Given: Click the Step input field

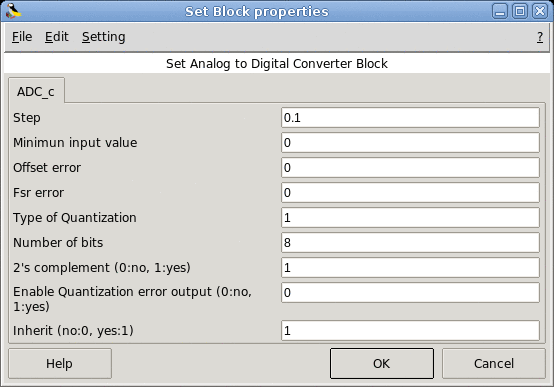Looking at the screenshot, I should 410,118.
